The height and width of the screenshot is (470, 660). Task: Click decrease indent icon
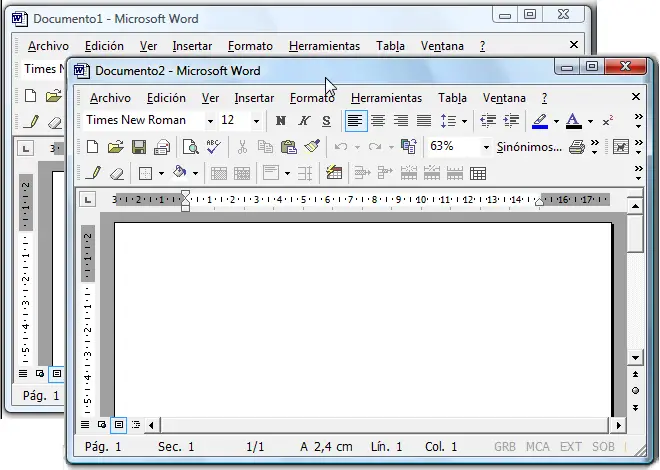[x=488, y=121]
